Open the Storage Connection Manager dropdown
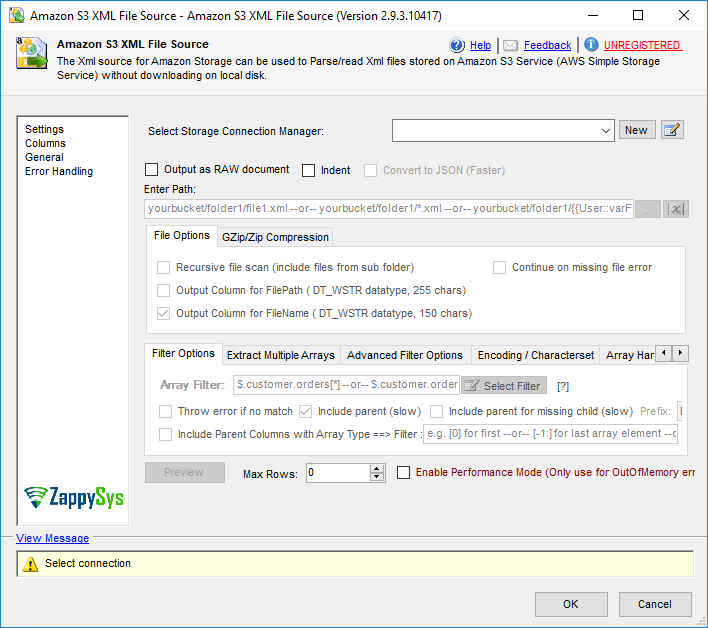Image resolution: width=708 pixels, height=628 pixels. (x=606, y=131)
